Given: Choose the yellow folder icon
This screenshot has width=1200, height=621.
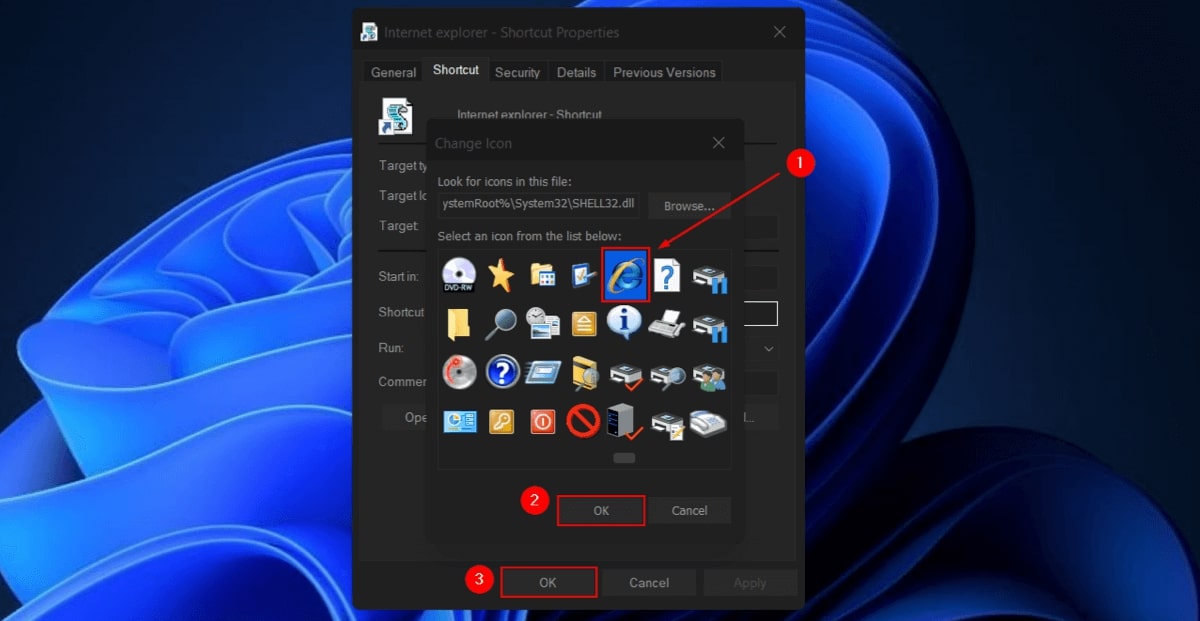Looking at the screenshot, I should click(460, 323).
